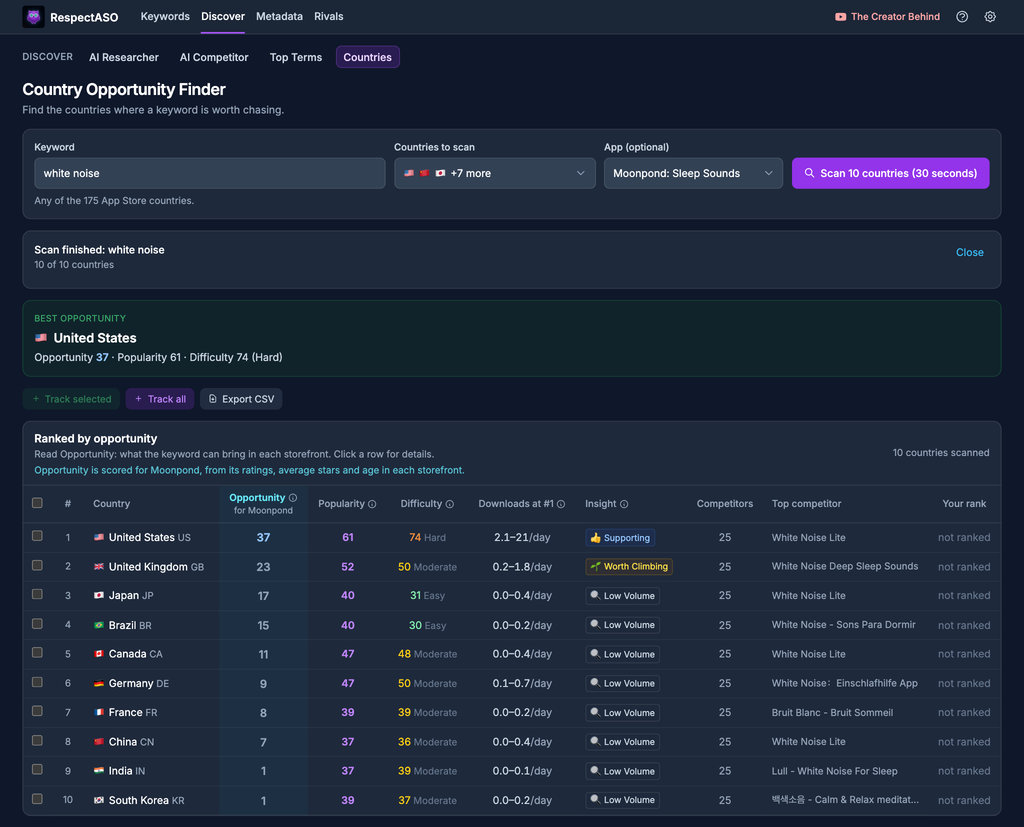Screen dimensions: 1024x827
Task: Click the Japan flag icon in table row
Action: click(99, 595)
